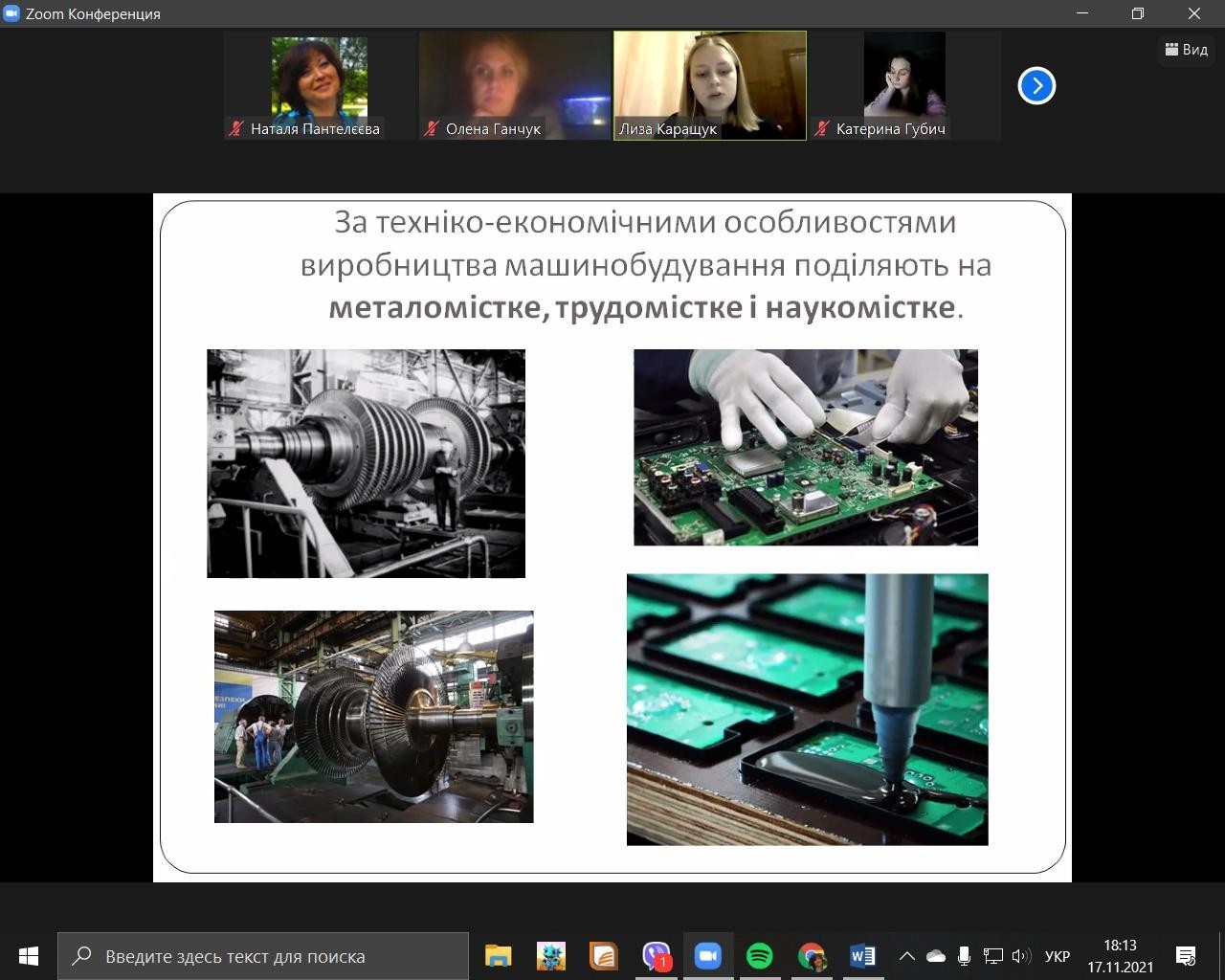Click black-and-white turbine photo on slide
This screenshot has width=1225, height=980.
click(x=366, y=463)
